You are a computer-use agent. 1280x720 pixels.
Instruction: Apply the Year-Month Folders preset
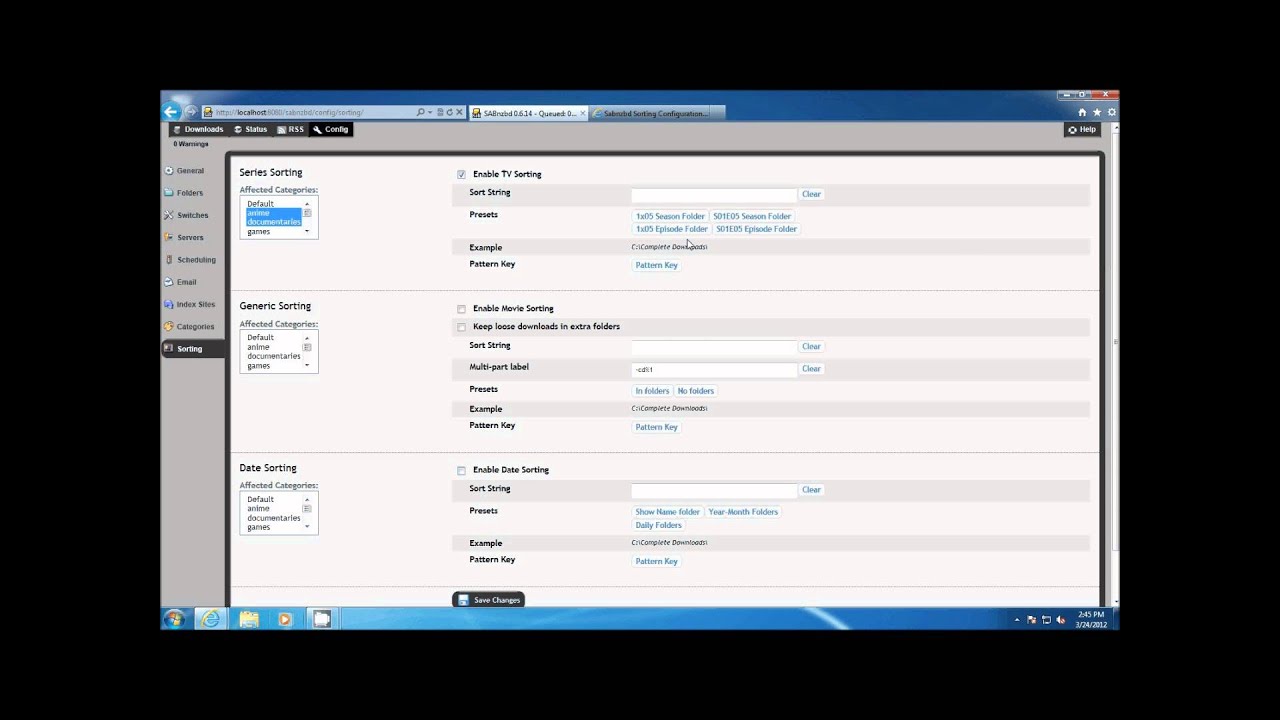743,512
